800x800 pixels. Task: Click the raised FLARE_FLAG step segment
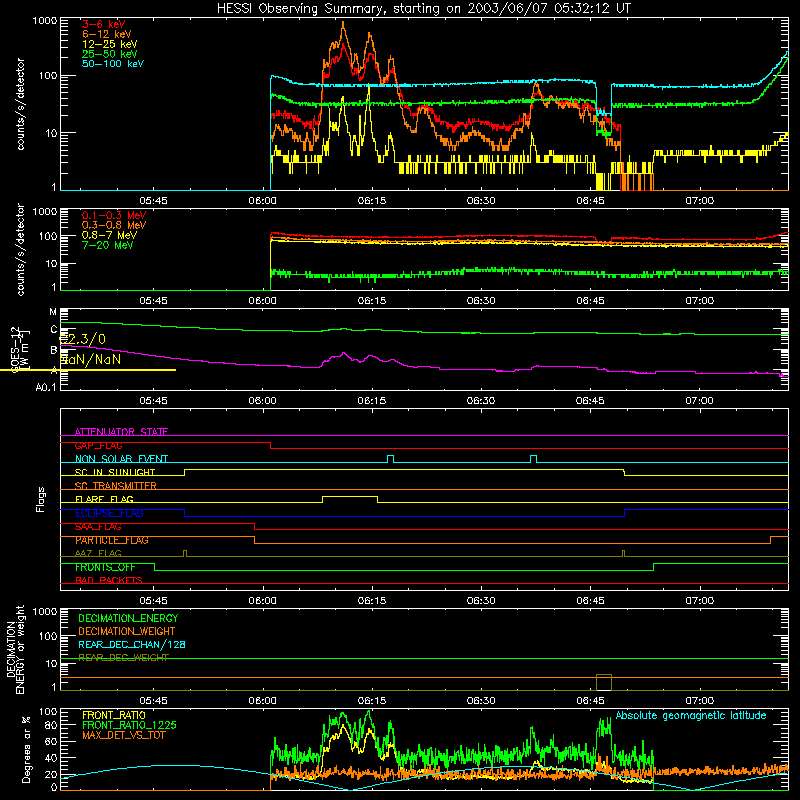350,496
